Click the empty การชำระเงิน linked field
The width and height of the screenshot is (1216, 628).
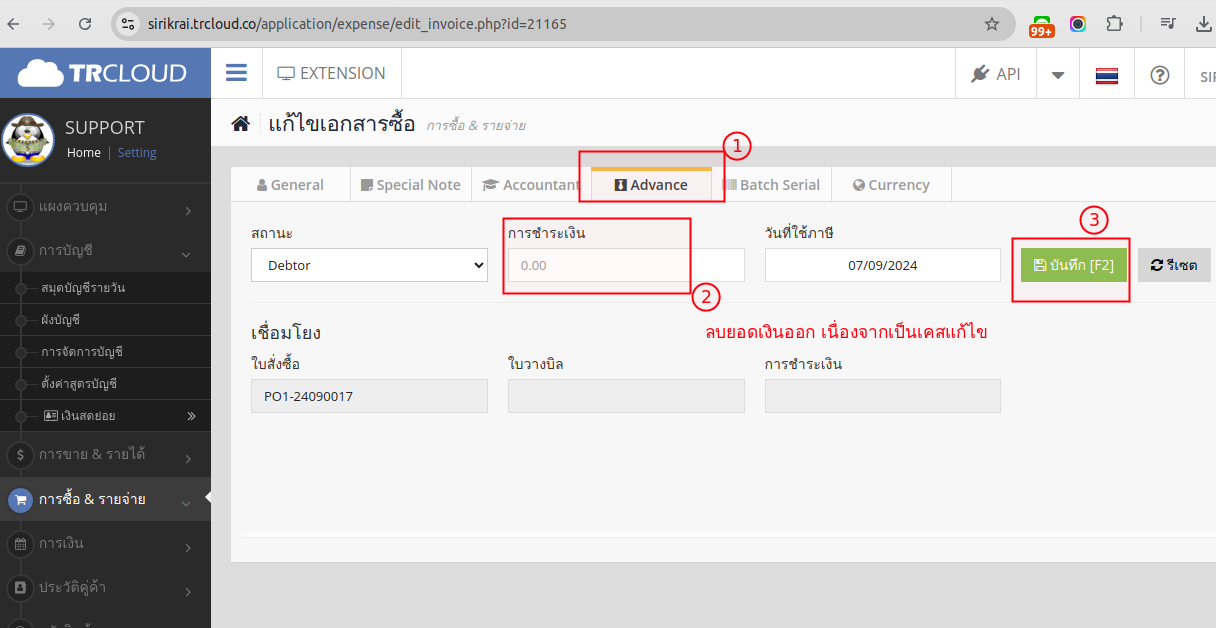(x=883, y=396)
